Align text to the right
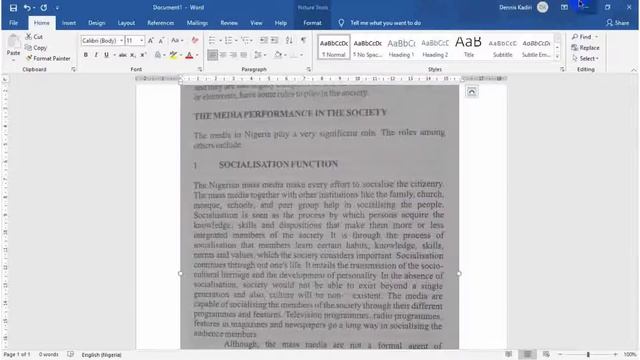Screen dimensions: 640x360 click(x=233, y=55)
